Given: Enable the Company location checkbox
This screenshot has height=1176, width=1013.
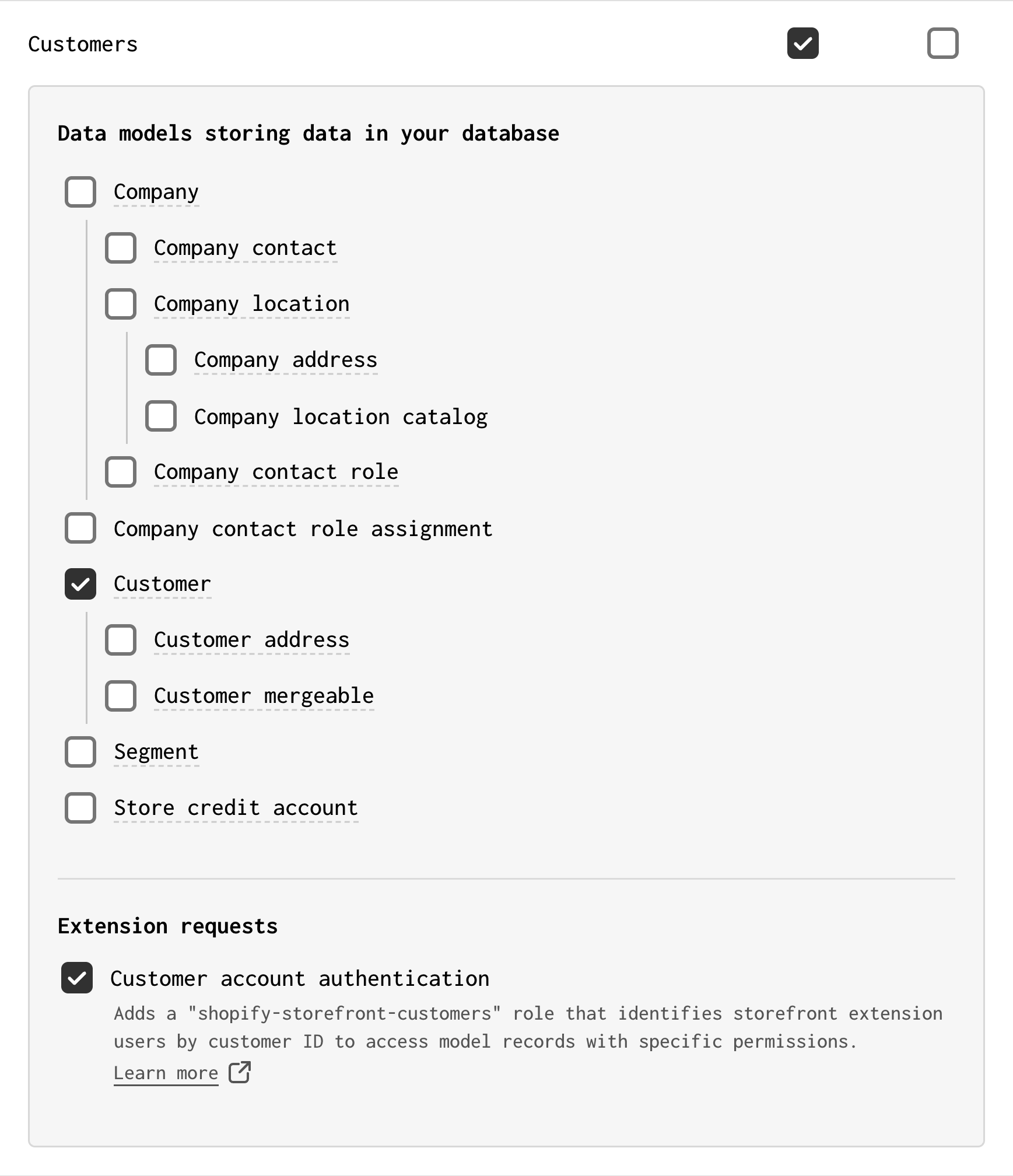Looking at the screenshot, I should (x=121, y=303).
